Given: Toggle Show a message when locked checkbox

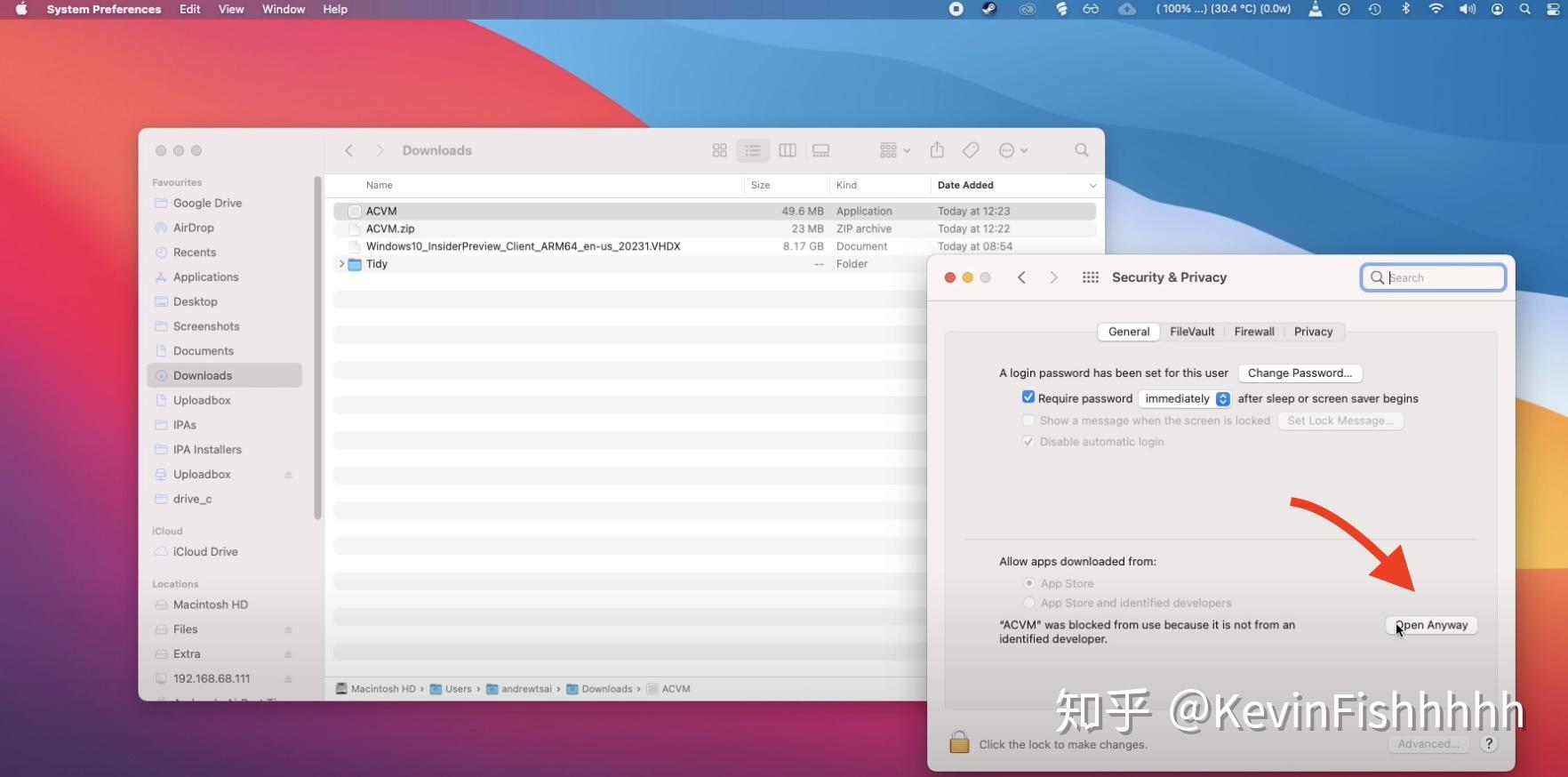Looking at the screenshot, I should (x=1028, y=421).
